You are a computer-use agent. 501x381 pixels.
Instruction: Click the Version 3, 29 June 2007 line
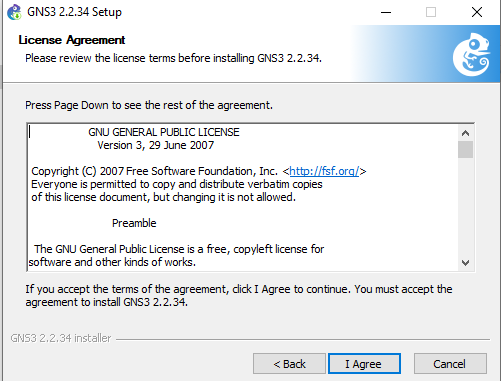(x=156, y=145)
